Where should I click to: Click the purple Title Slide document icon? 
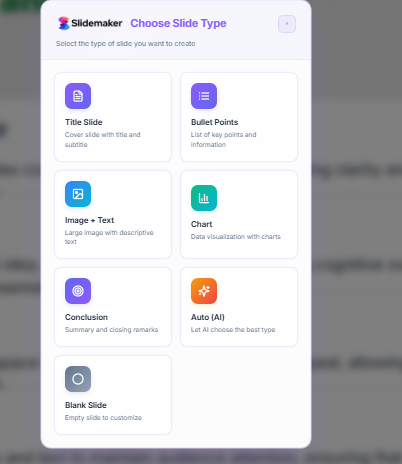point(78,96)
